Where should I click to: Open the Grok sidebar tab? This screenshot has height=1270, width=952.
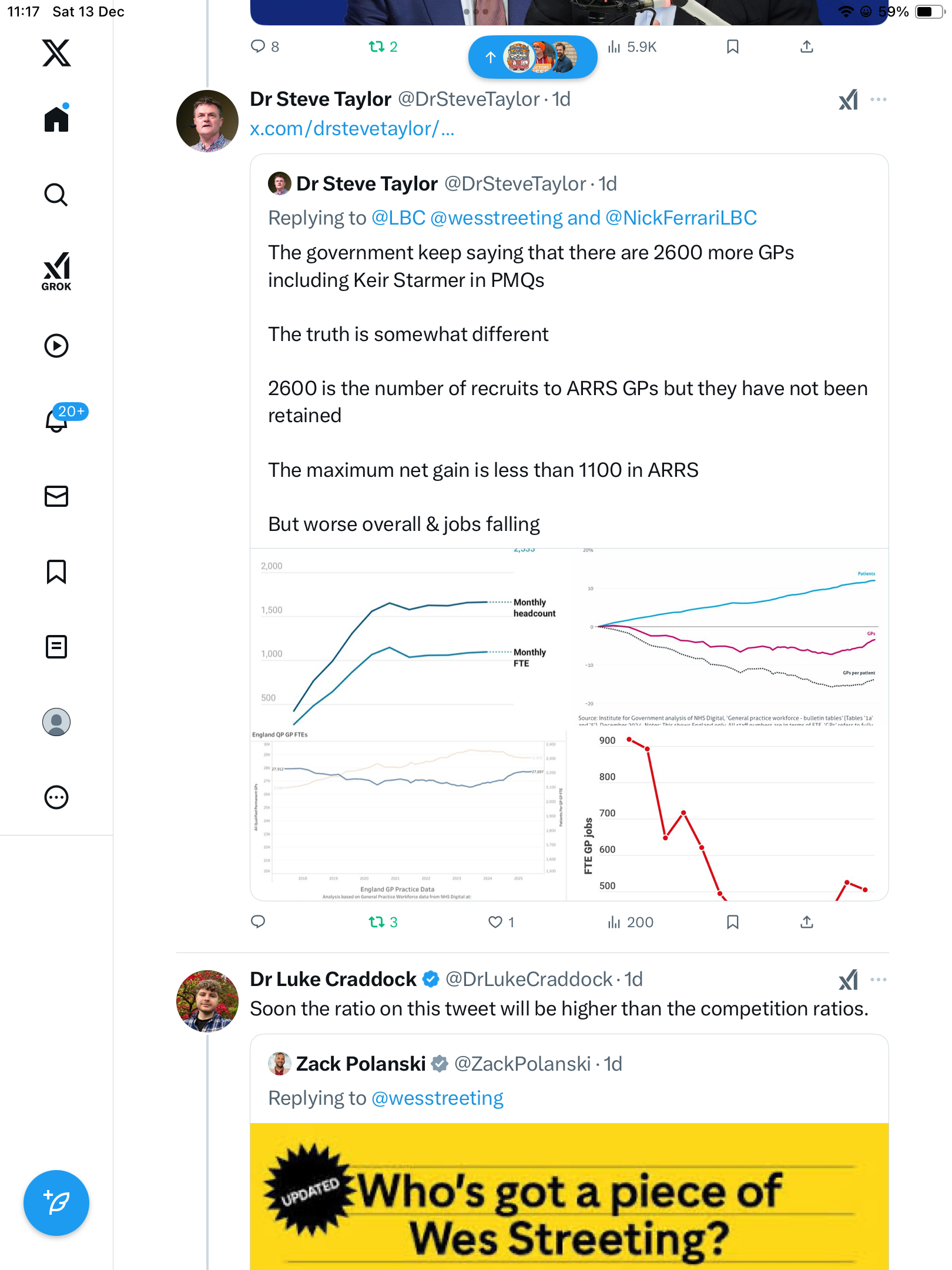pos(56,271)
